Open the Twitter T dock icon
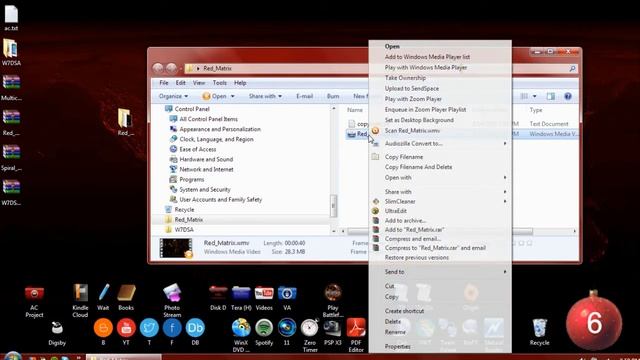640x360 pixels. click(x=149, y=332)
